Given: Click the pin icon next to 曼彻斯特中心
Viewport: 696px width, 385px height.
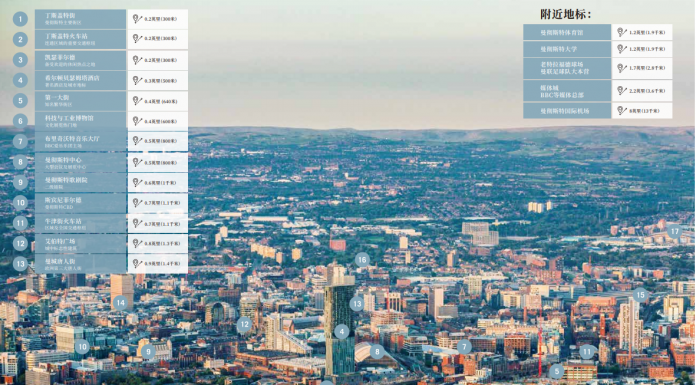Looking at the screenshot, I should click(x=137, y=162).
